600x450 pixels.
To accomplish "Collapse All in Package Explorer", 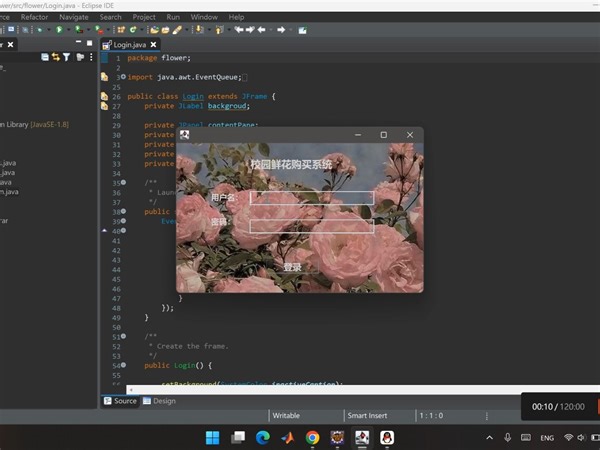I will point(45,57).
